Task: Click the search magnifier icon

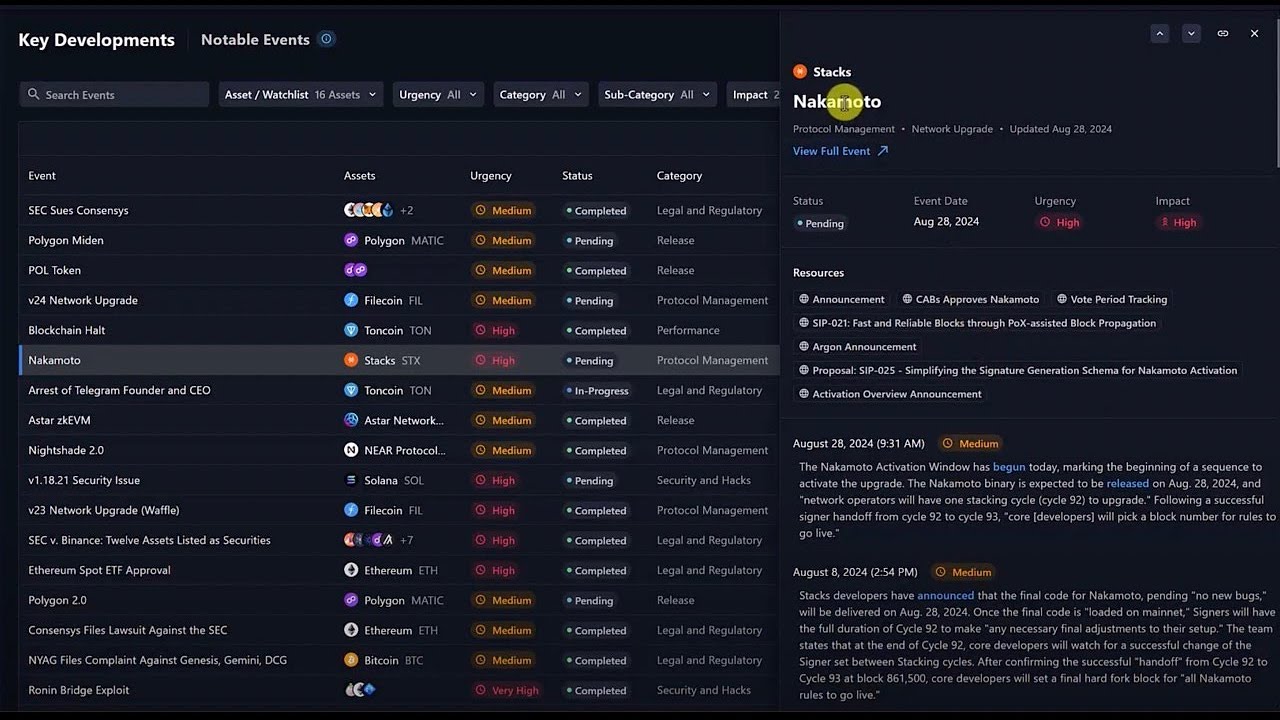Action: [x=34, y=94]
